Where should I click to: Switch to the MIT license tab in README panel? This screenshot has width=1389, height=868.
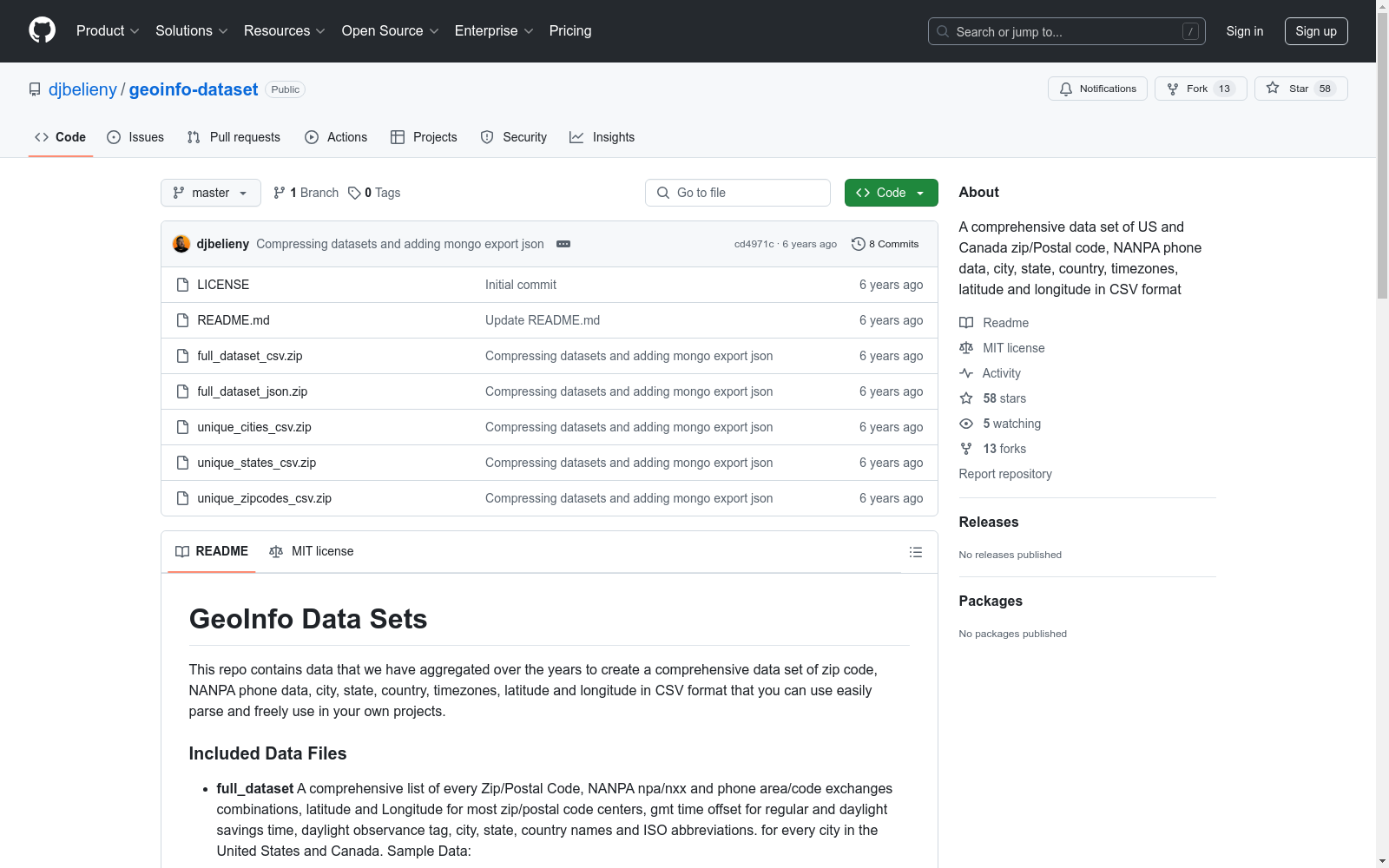click(x=312, y=551)
